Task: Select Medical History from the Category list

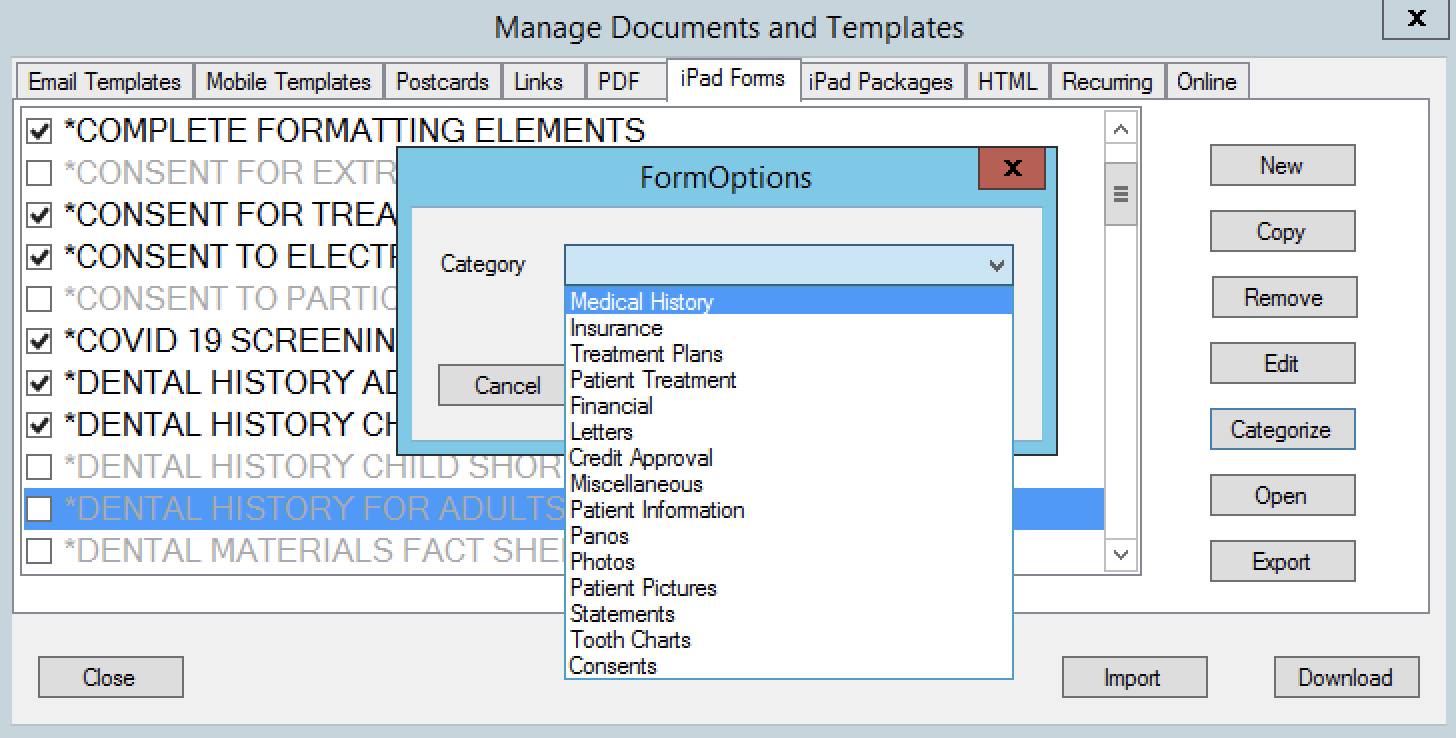Action: (789, 302)
